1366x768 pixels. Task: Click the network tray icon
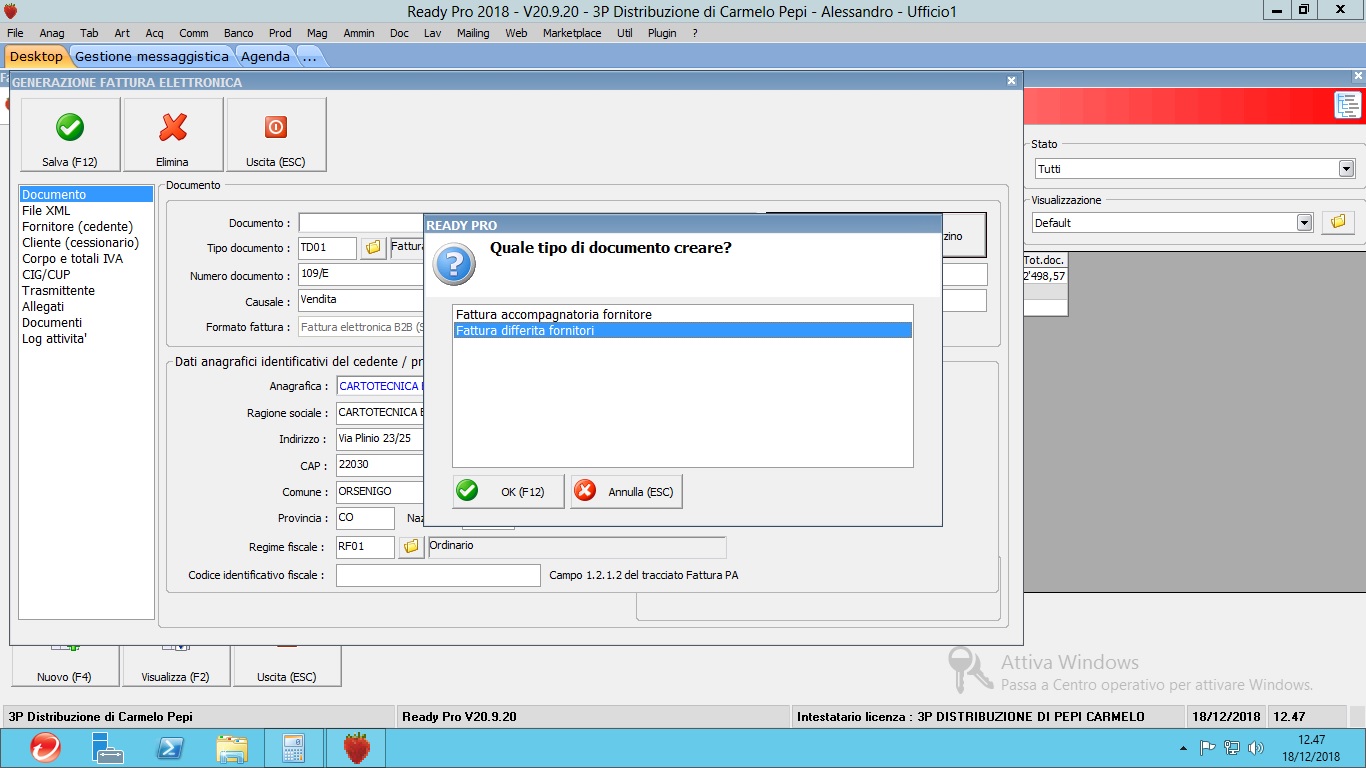tap(1232, 748)
